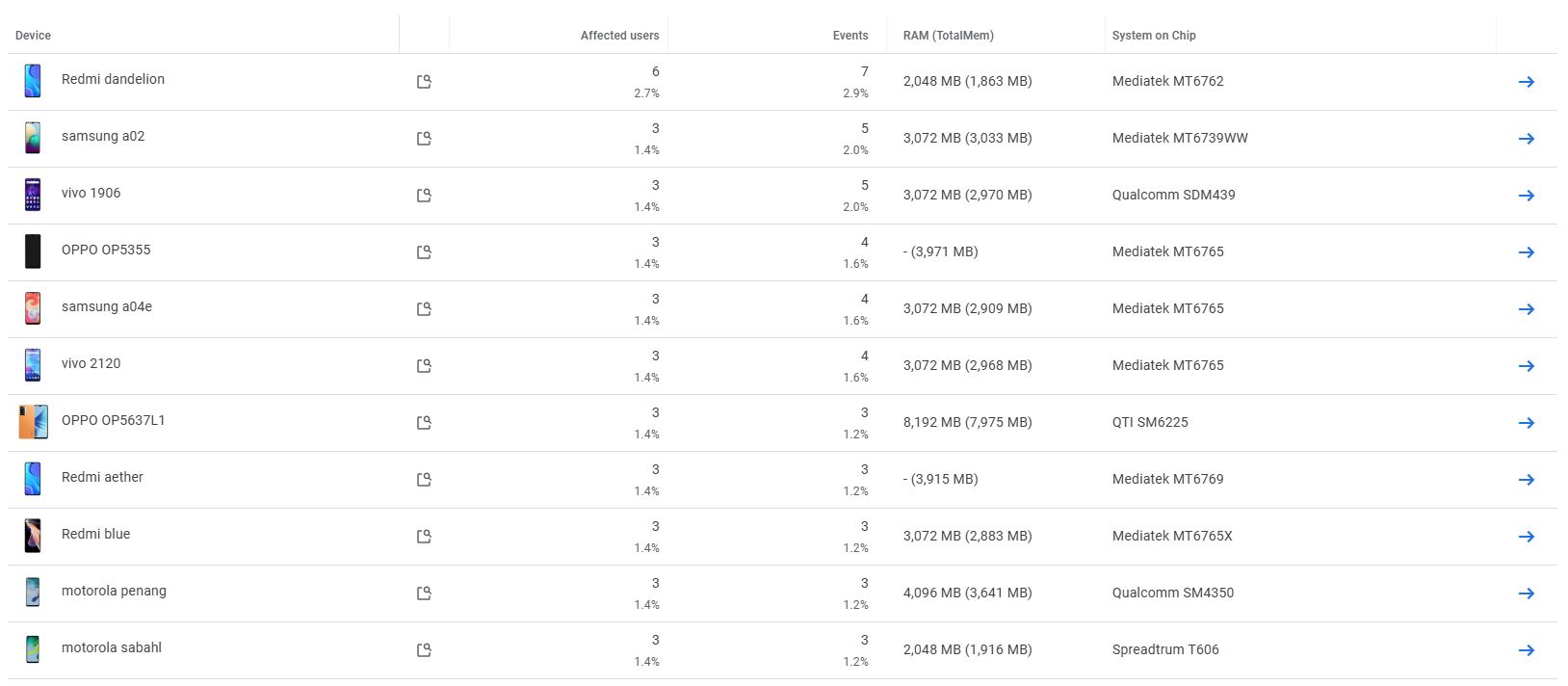Click the OPPO OP5637L1 orange phone thumbnail
The image size is (1568, 686).
tap(33, 422)
